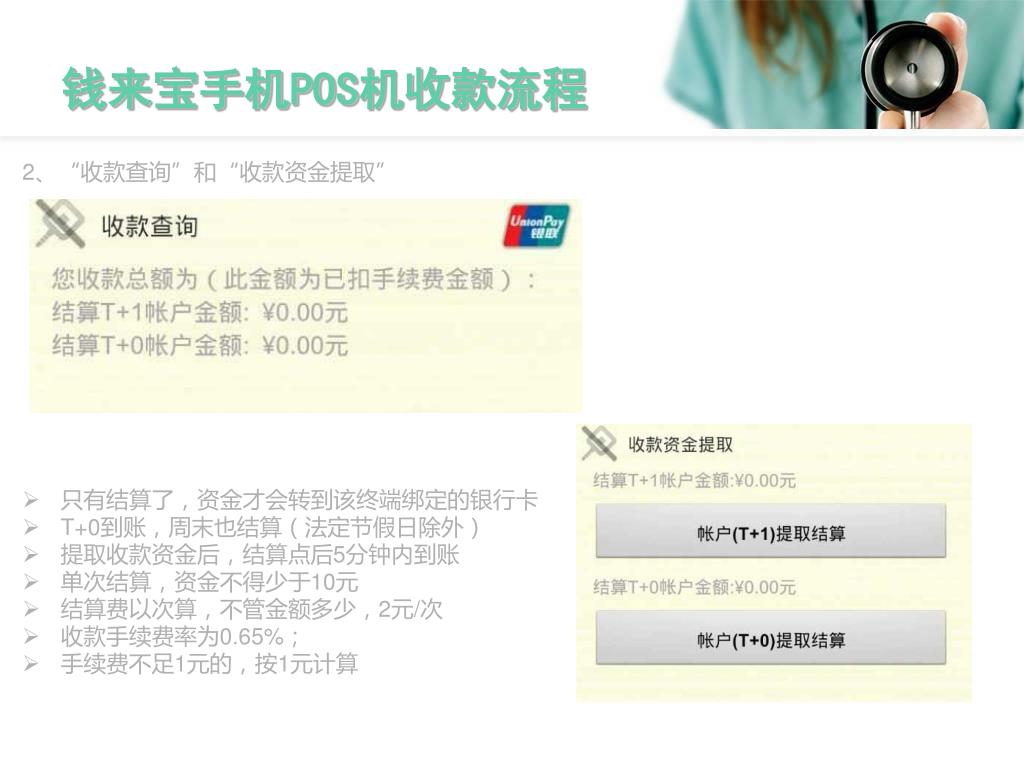Click 结算T+1帐户金额 label above T+1 button
This screenshot has width=1024, height=768.
(x=694, y=481)
